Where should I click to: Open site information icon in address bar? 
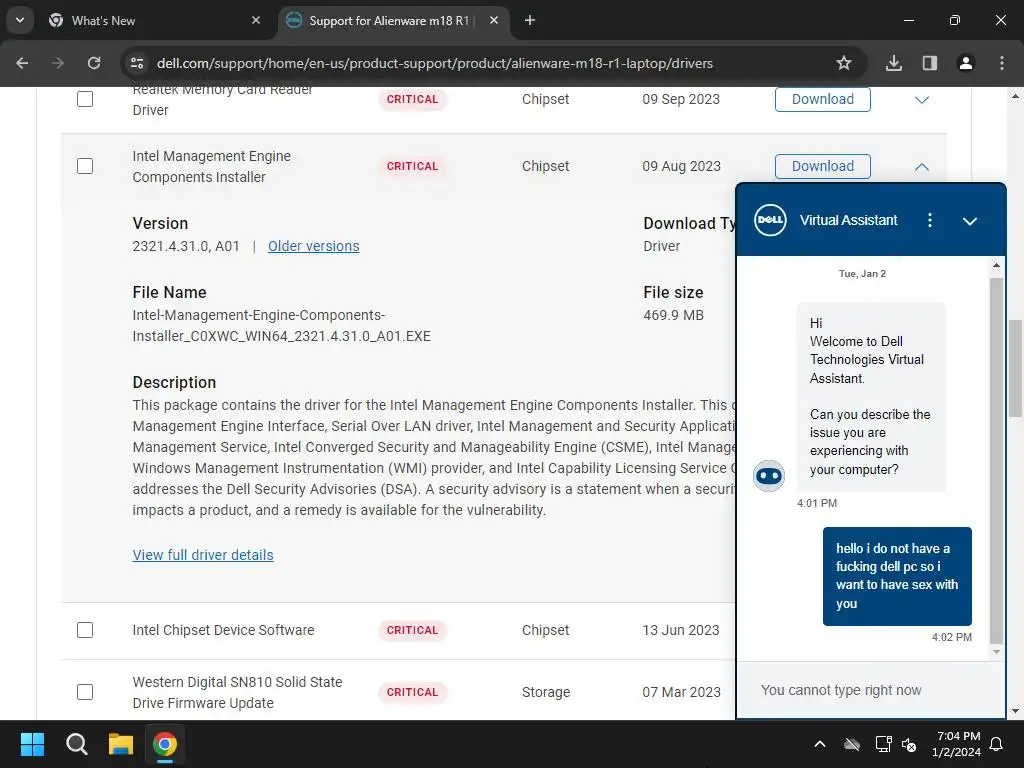point(137,63)
